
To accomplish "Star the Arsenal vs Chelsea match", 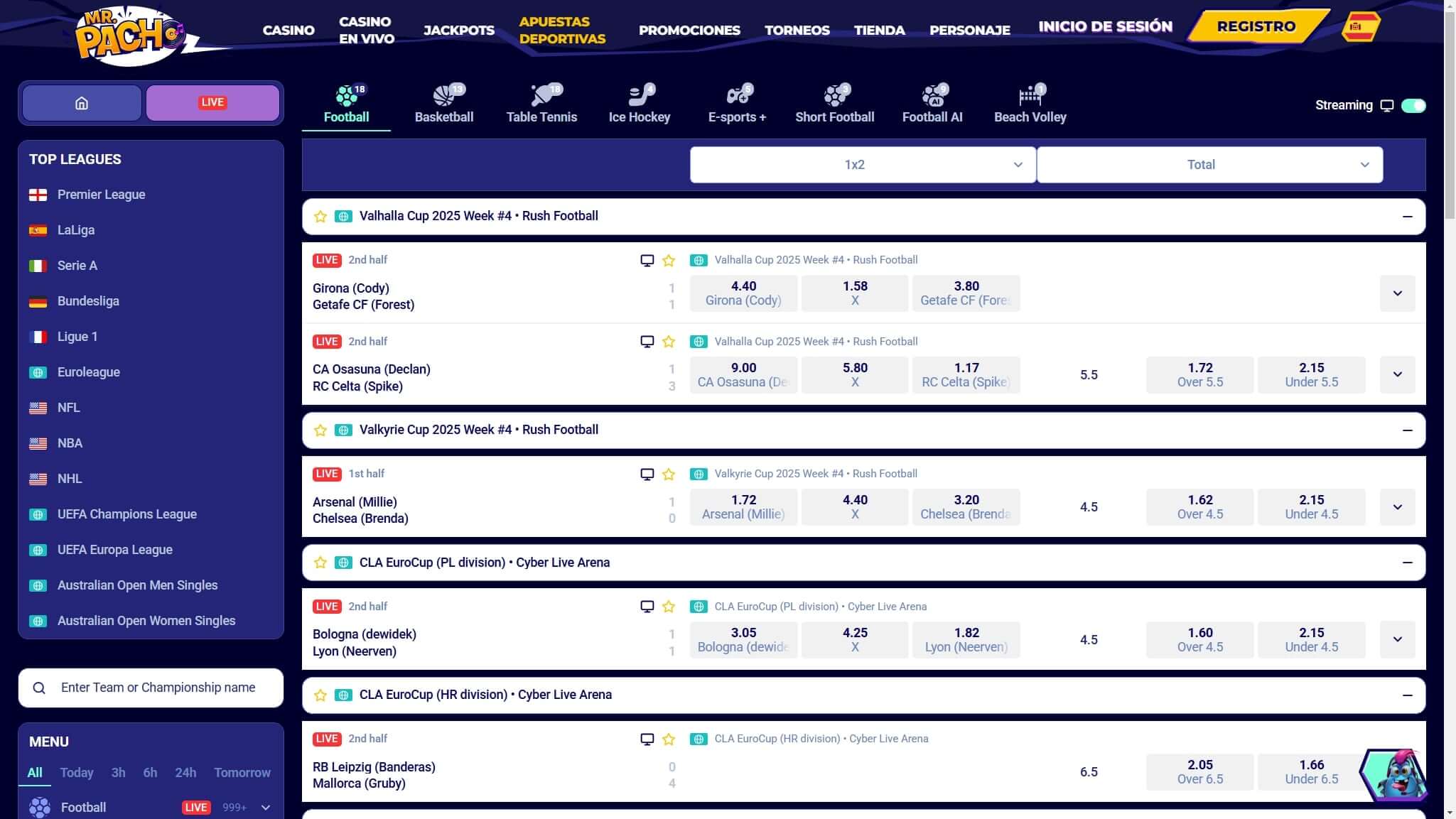I will (669, 474).
